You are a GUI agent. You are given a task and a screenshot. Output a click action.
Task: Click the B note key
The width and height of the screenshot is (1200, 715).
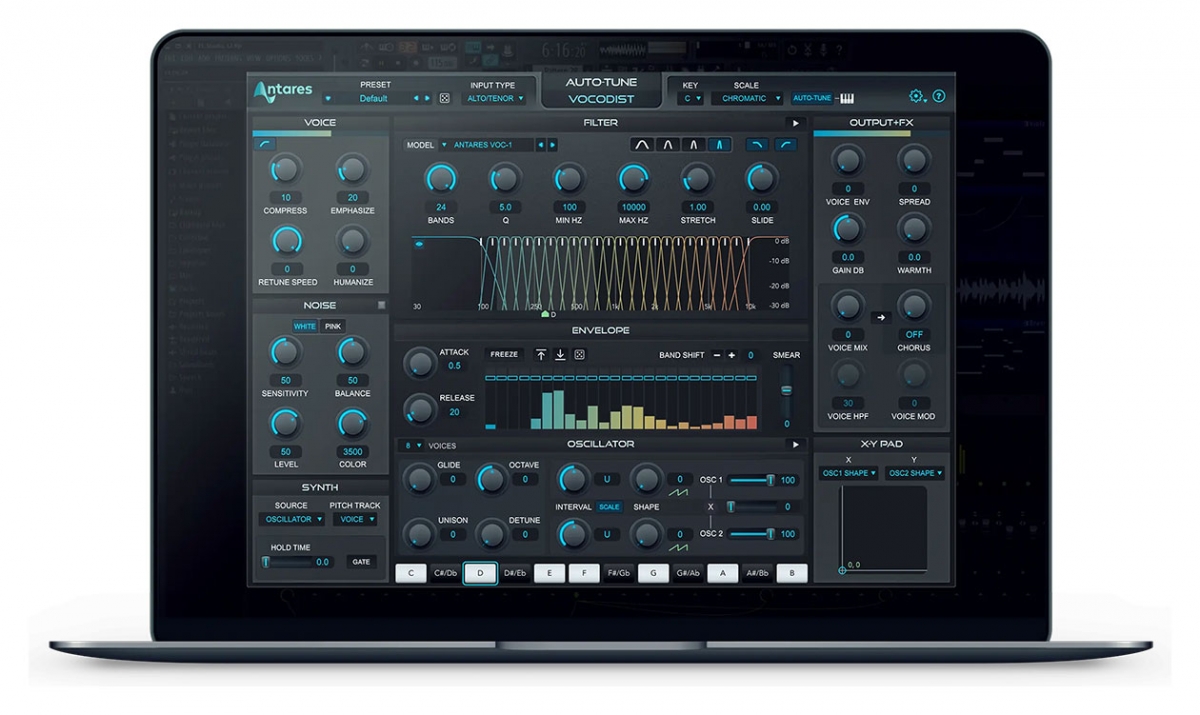point(792,573)
